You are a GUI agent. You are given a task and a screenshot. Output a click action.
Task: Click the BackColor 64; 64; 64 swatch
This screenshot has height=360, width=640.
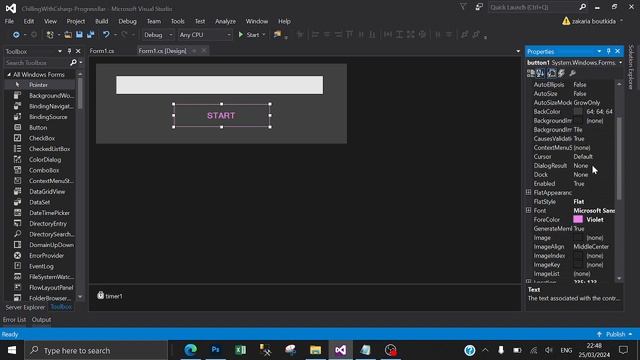coord(578,111)
